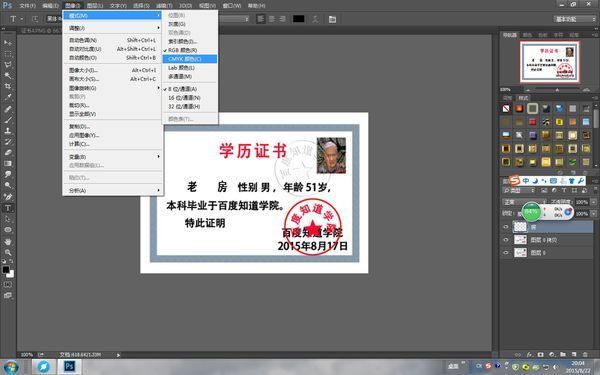The image size is (600, 375).
Task: Choose Lab 颜色 mode
Action: pyautogui.click(x=190, y=68)
